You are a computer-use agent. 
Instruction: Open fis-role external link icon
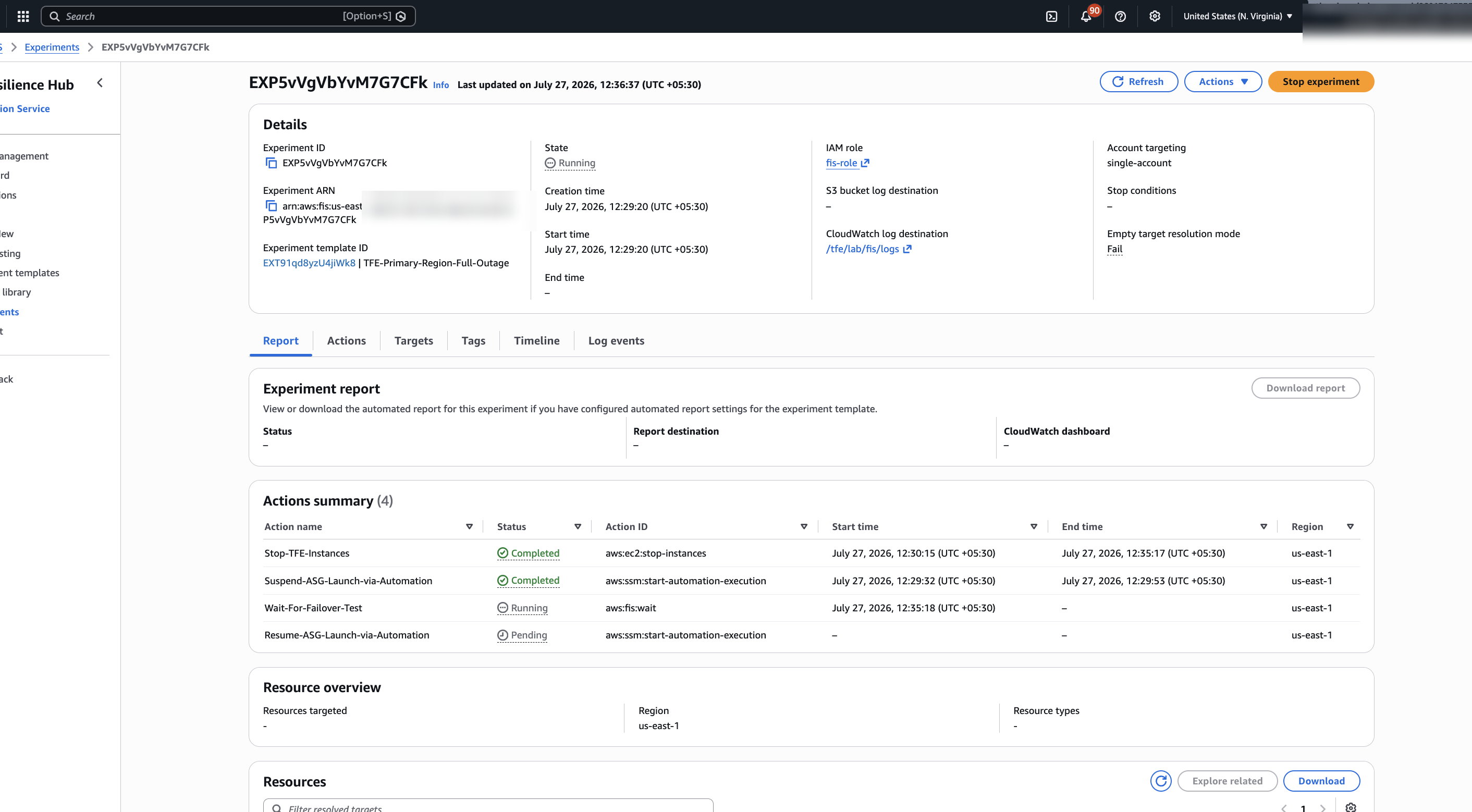(x=865, y=163)
